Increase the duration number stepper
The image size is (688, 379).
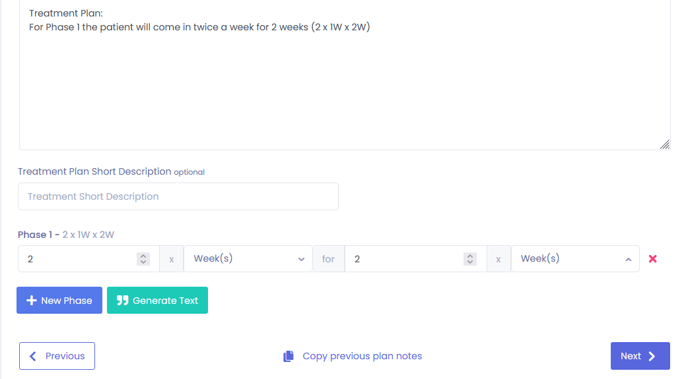[470, 256]
